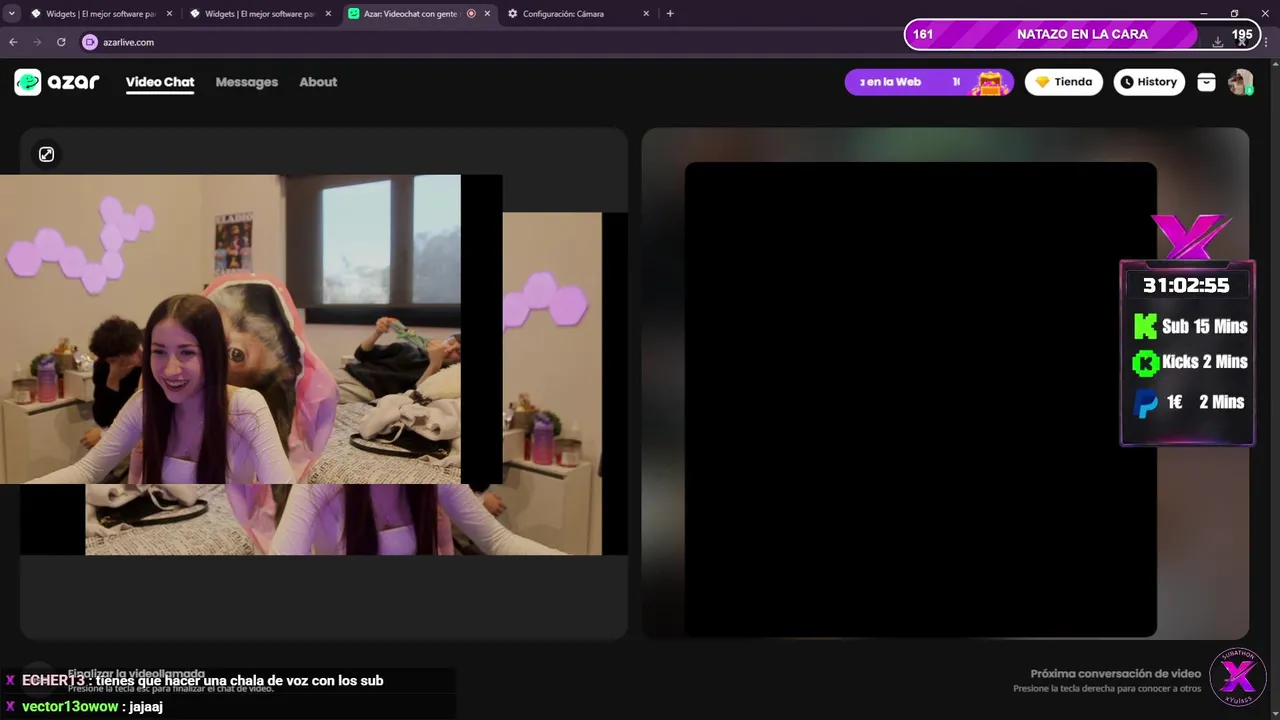Expand the local video with the resize icon

pyautogui.click(x=46, y=154)
